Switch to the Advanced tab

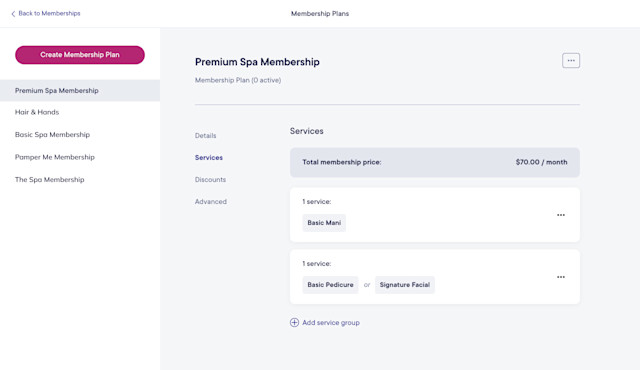(211, 202)
